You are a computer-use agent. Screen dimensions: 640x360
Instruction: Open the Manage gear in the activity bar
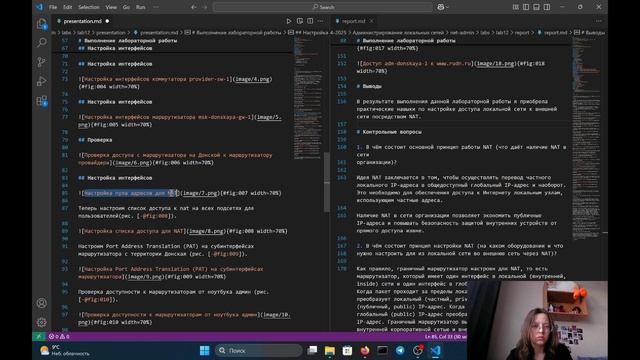(42, 322)
